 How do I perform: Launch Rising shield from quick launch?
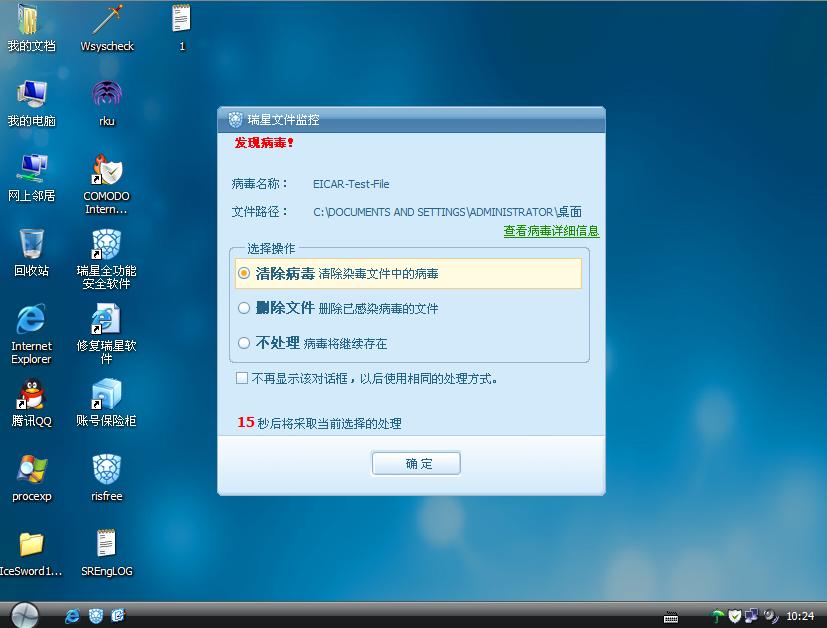pos(95,615)
